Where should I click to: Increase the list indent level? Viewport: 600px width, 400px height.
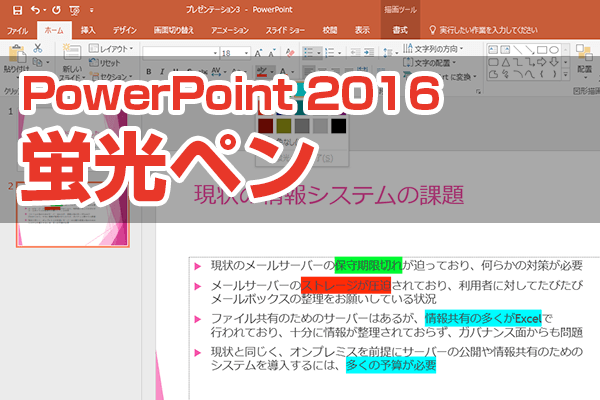tap(369, 52)
